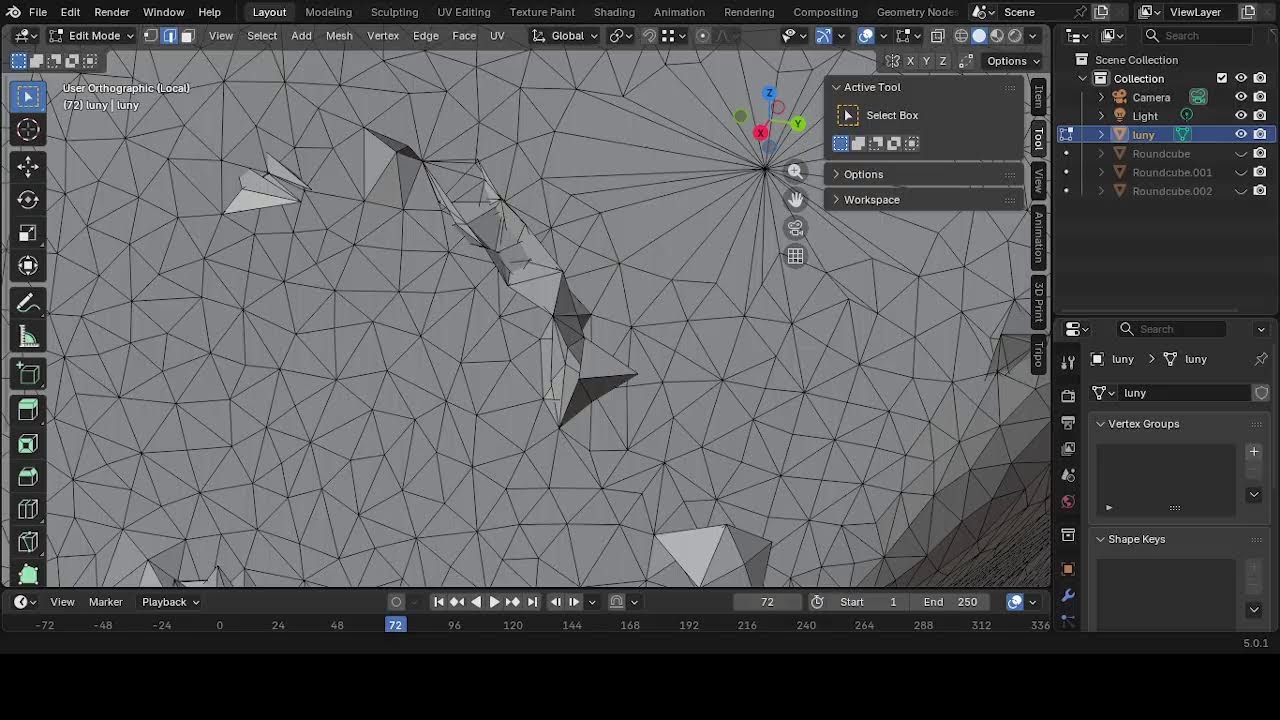The image size is (1280, 720).
Task: Choose the Loop Cut tool
Action: [x=28, y=510]
